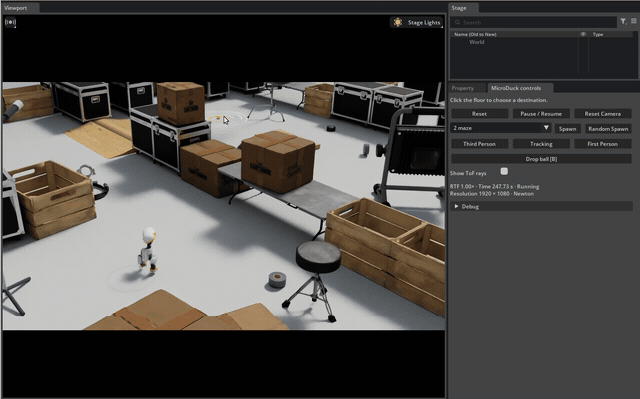The height and width of the screenshot is (399, 640).
Task: Open the Stage Lights sun icon menu
Action: 398,22
